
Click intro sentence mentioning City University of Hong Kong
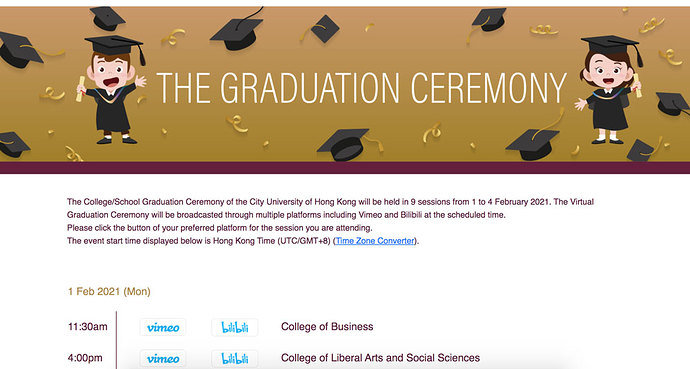[x=330, y=208]
